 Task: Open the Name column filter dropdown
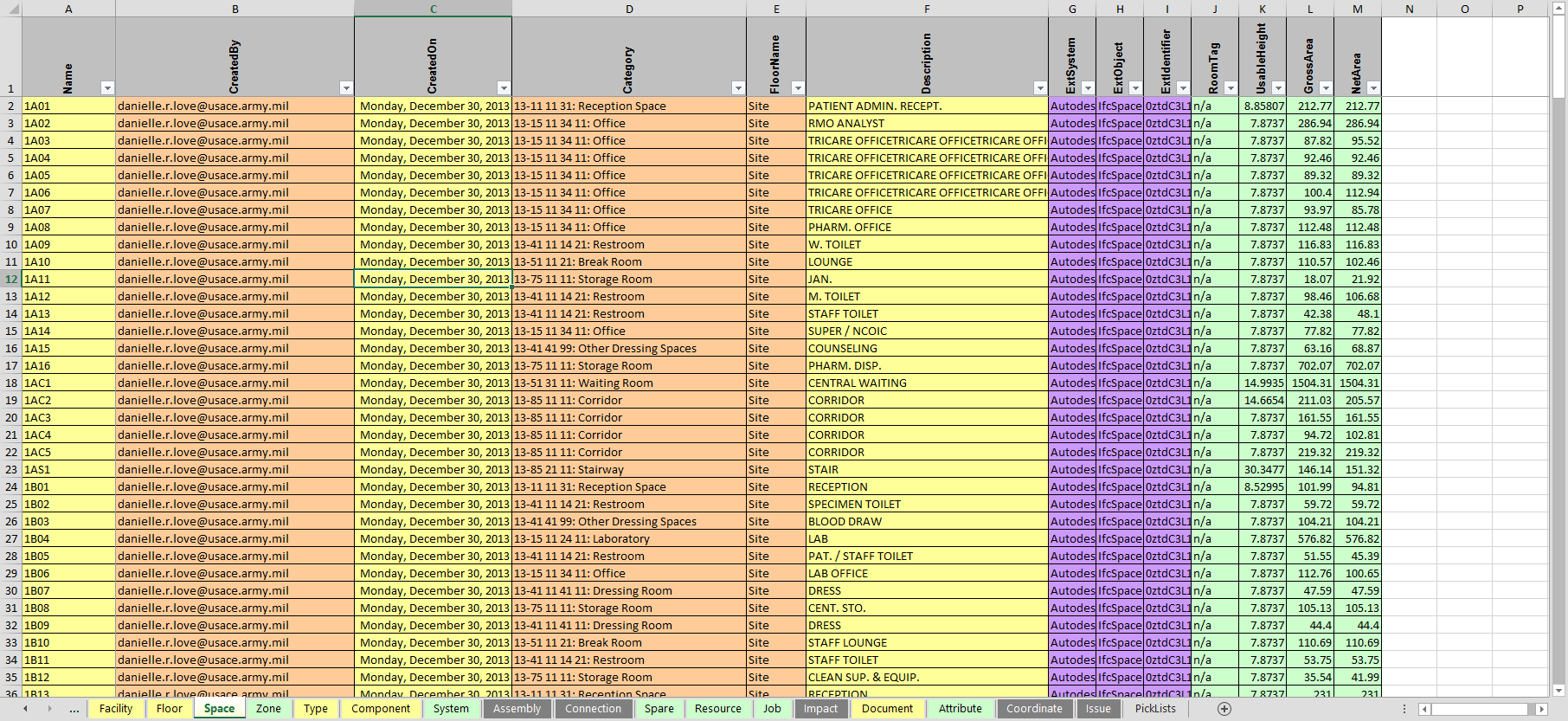pos(107,88)
